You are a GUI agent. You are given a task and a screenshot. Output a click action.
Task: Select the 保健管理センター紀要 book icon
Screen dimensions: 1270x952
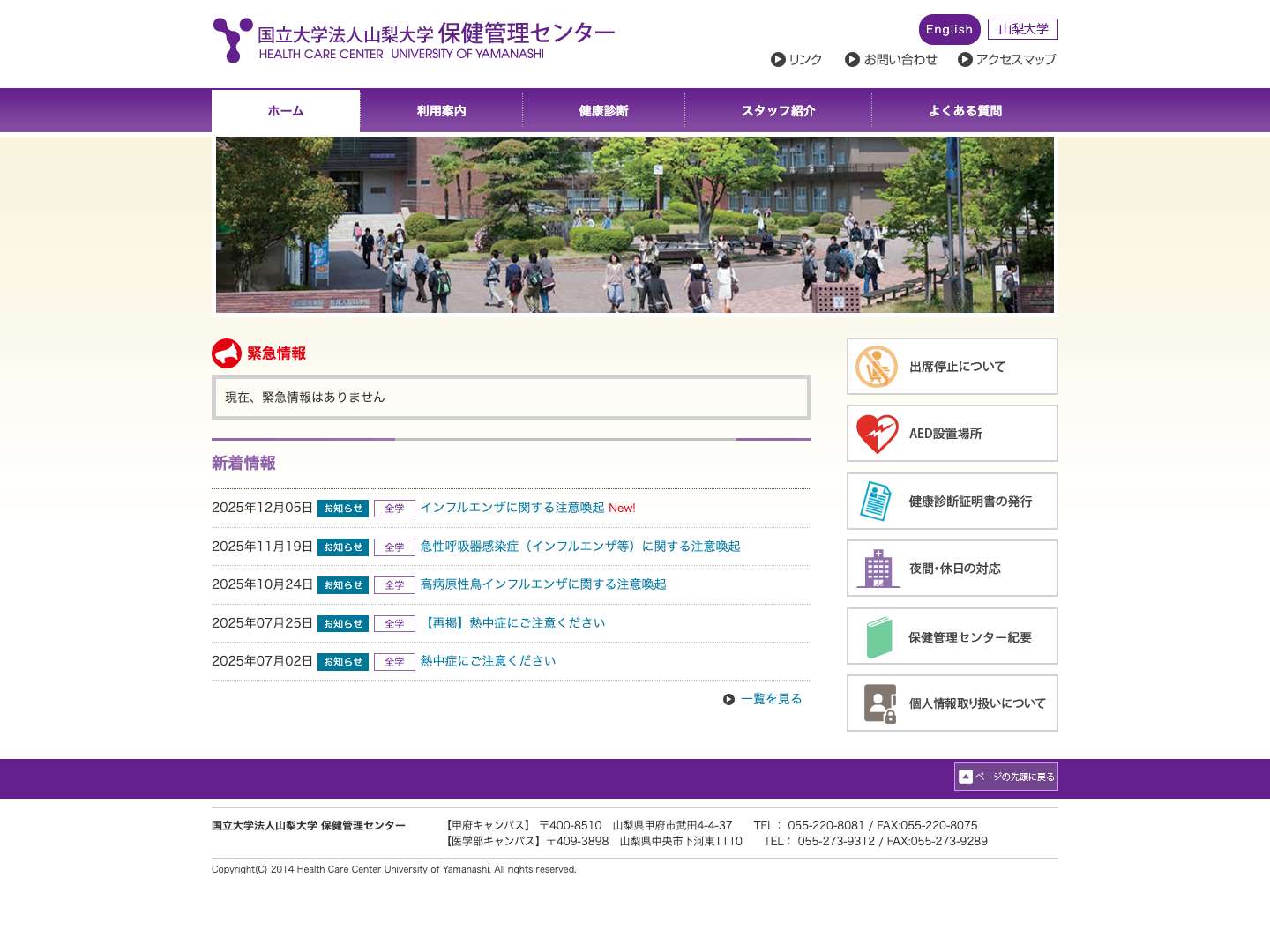click(x=877, y=636)
